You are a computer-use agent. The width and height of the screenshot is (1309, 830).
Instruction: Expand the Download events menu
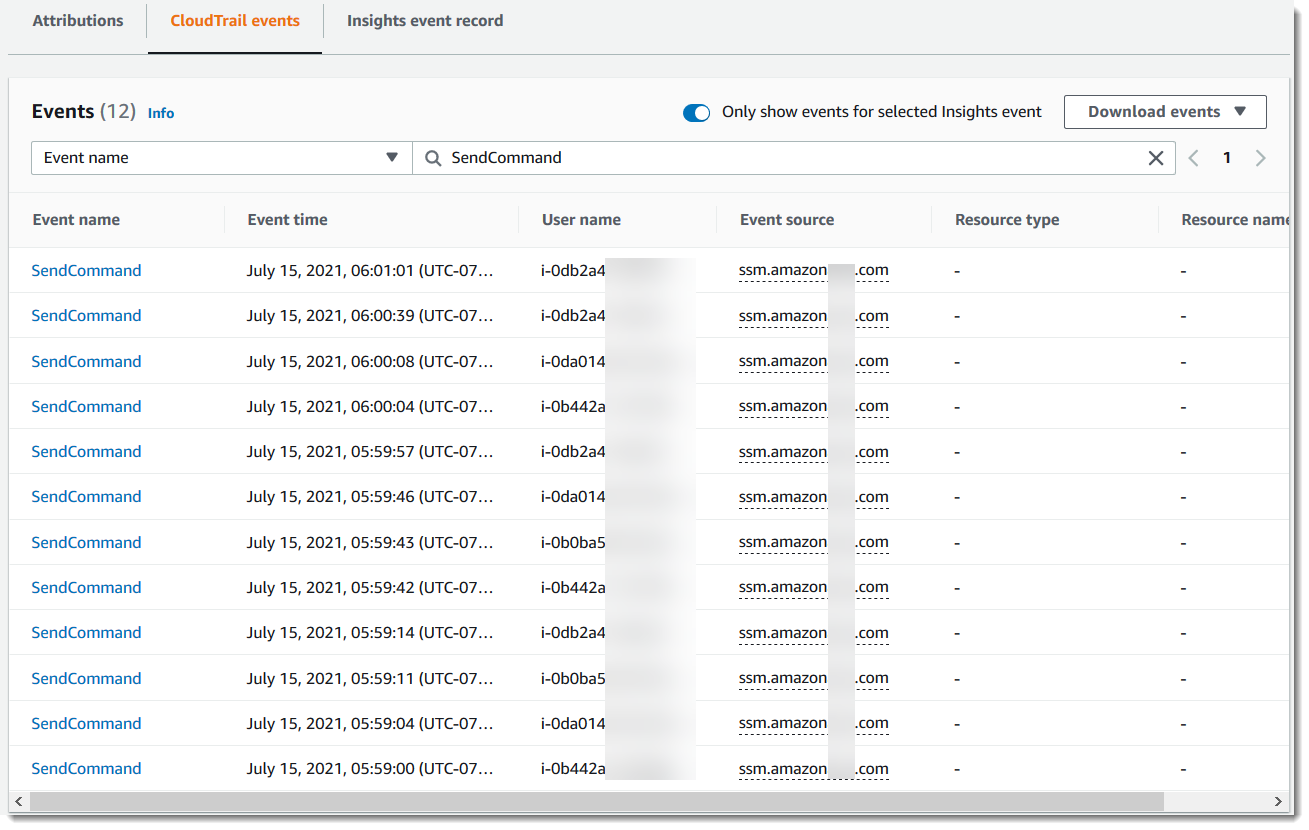(1164, 112)
